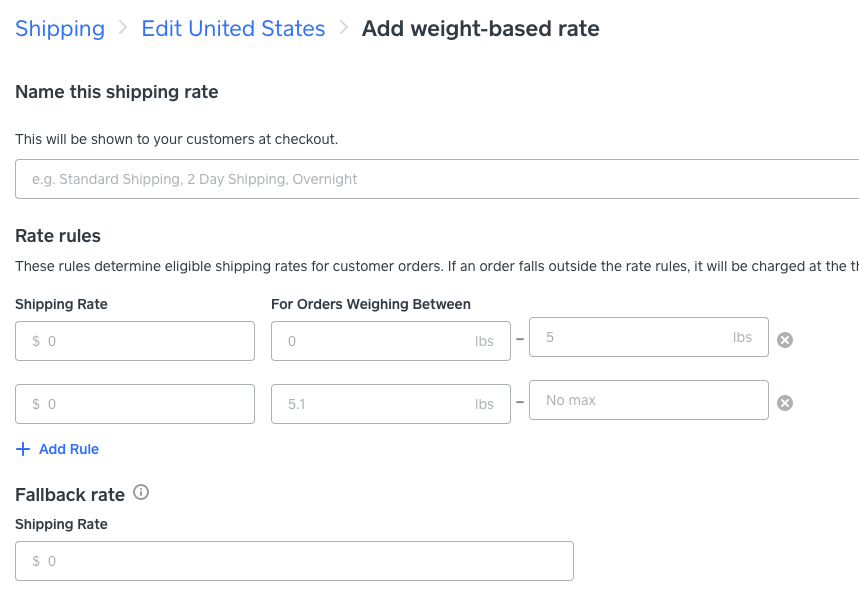Click the Fallback rate heading text
The height and width of the screenshot is (594, 859).
click(70, 494)
